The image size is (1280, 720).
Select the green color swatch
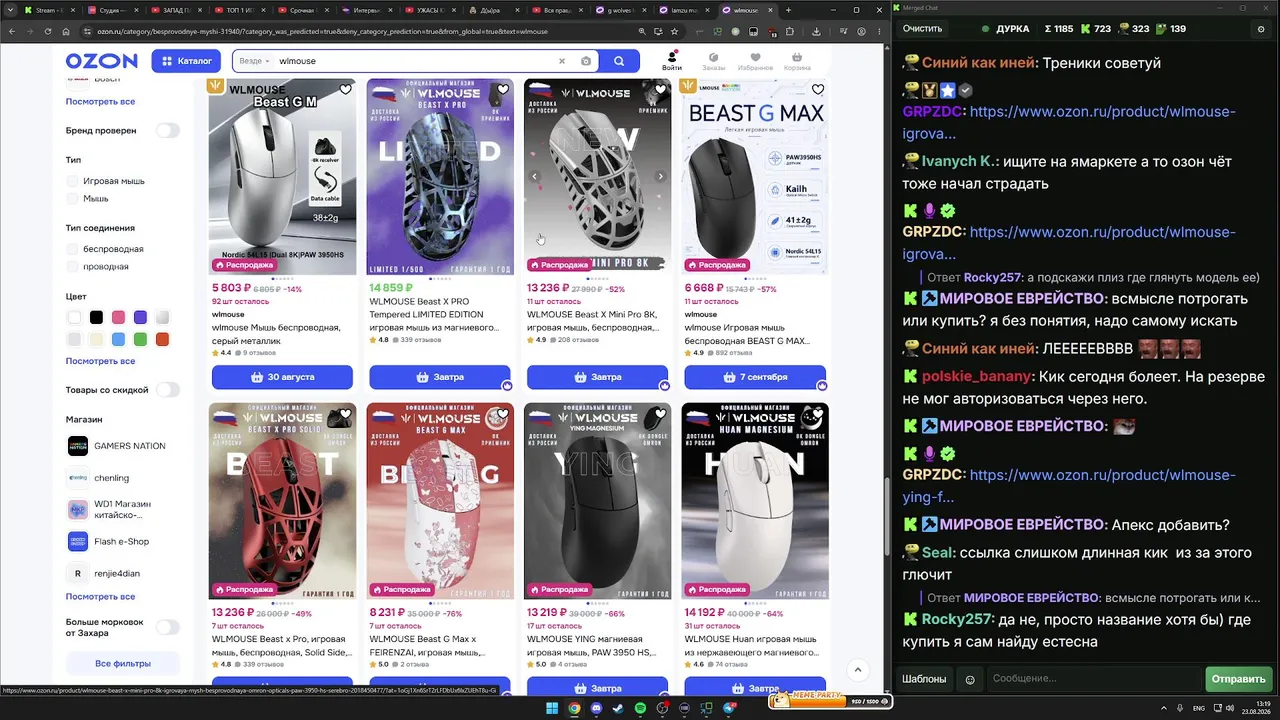point(140,339)
